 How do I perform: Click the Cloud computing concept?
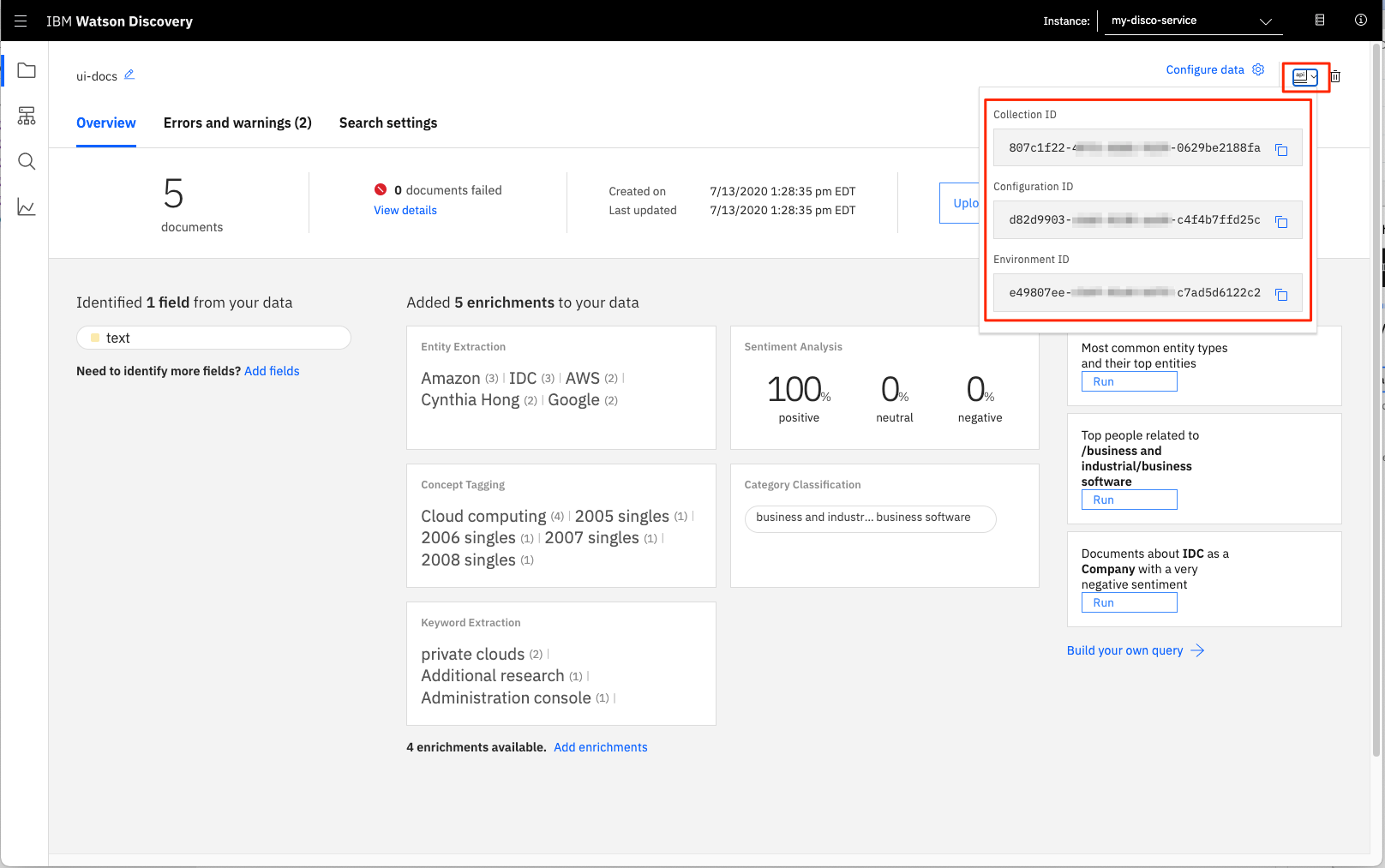coord(483,516)
